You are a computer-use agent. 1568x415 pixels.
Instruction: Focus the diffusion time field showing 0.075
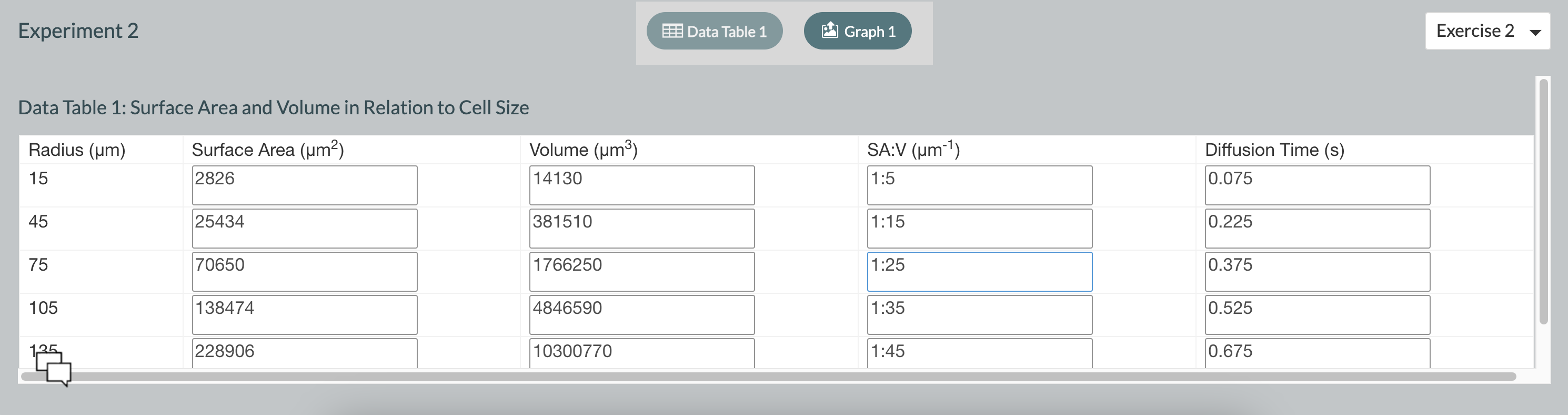click(1316, 185)
